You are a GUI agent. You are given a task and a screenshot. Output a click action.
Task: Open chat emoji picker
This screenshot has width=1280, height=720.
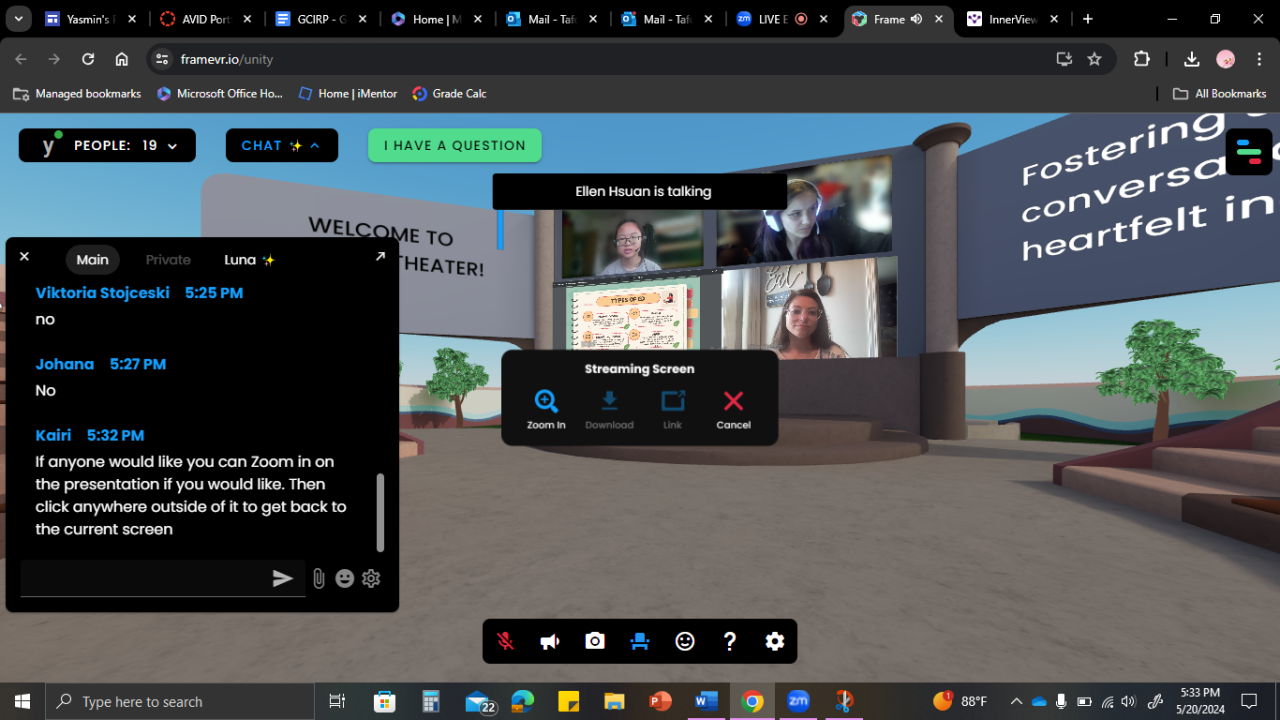point(345,578)
